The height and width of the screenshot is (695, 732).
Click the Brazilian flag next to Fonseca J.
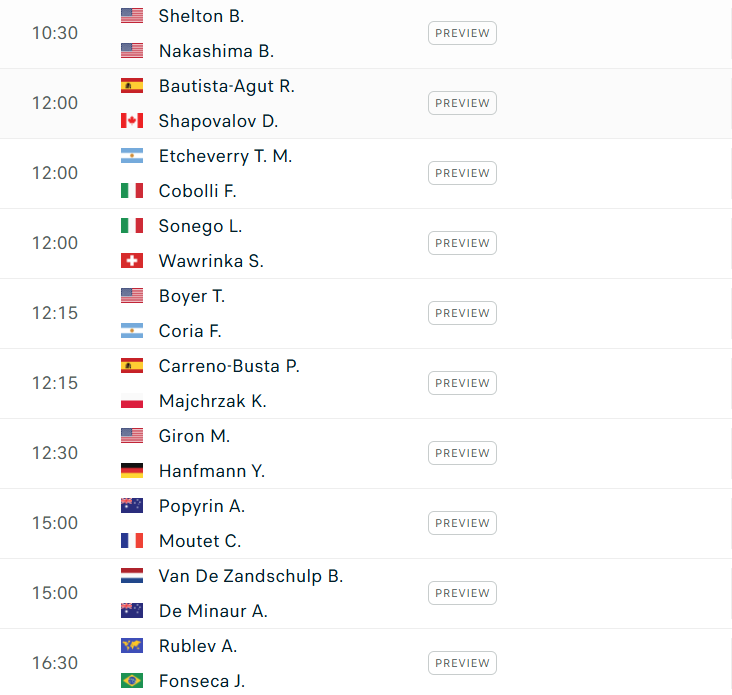132,681
